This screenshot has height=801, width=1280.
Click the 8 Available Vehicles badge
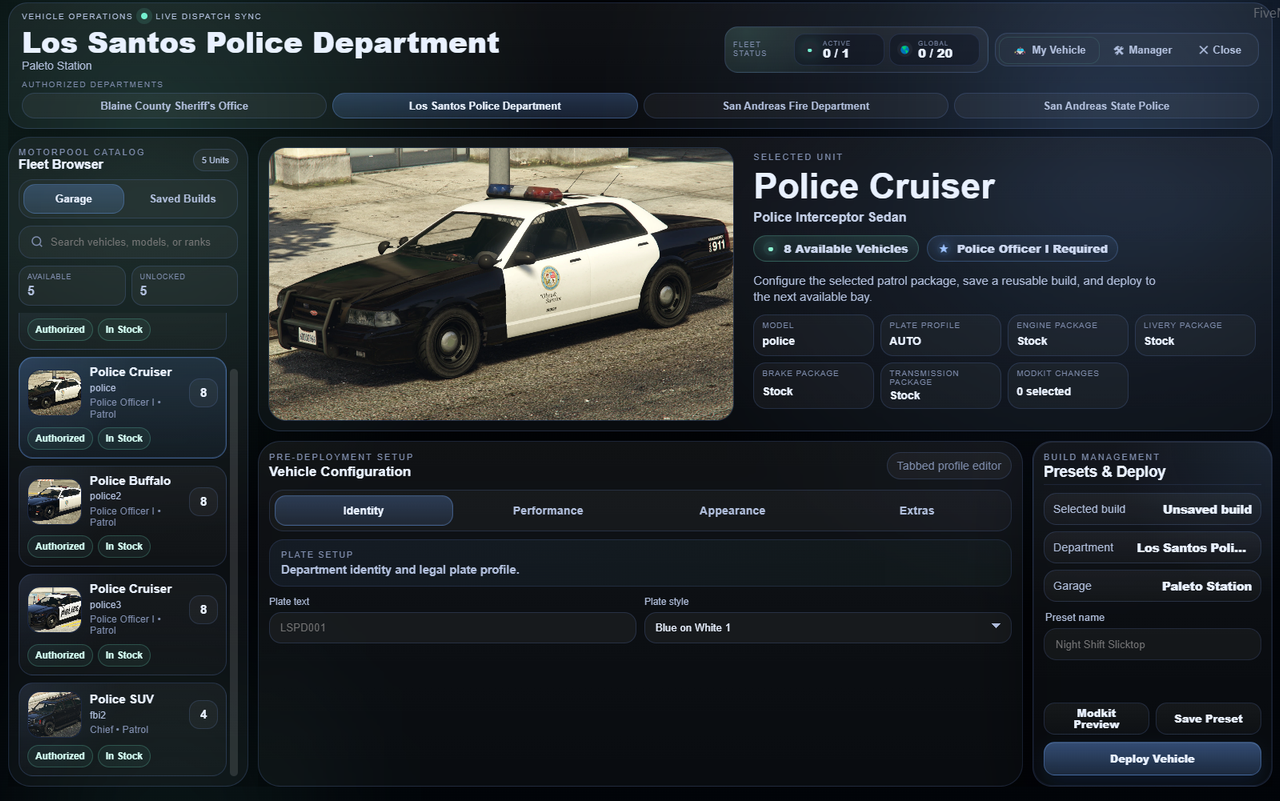pos(837,249)
